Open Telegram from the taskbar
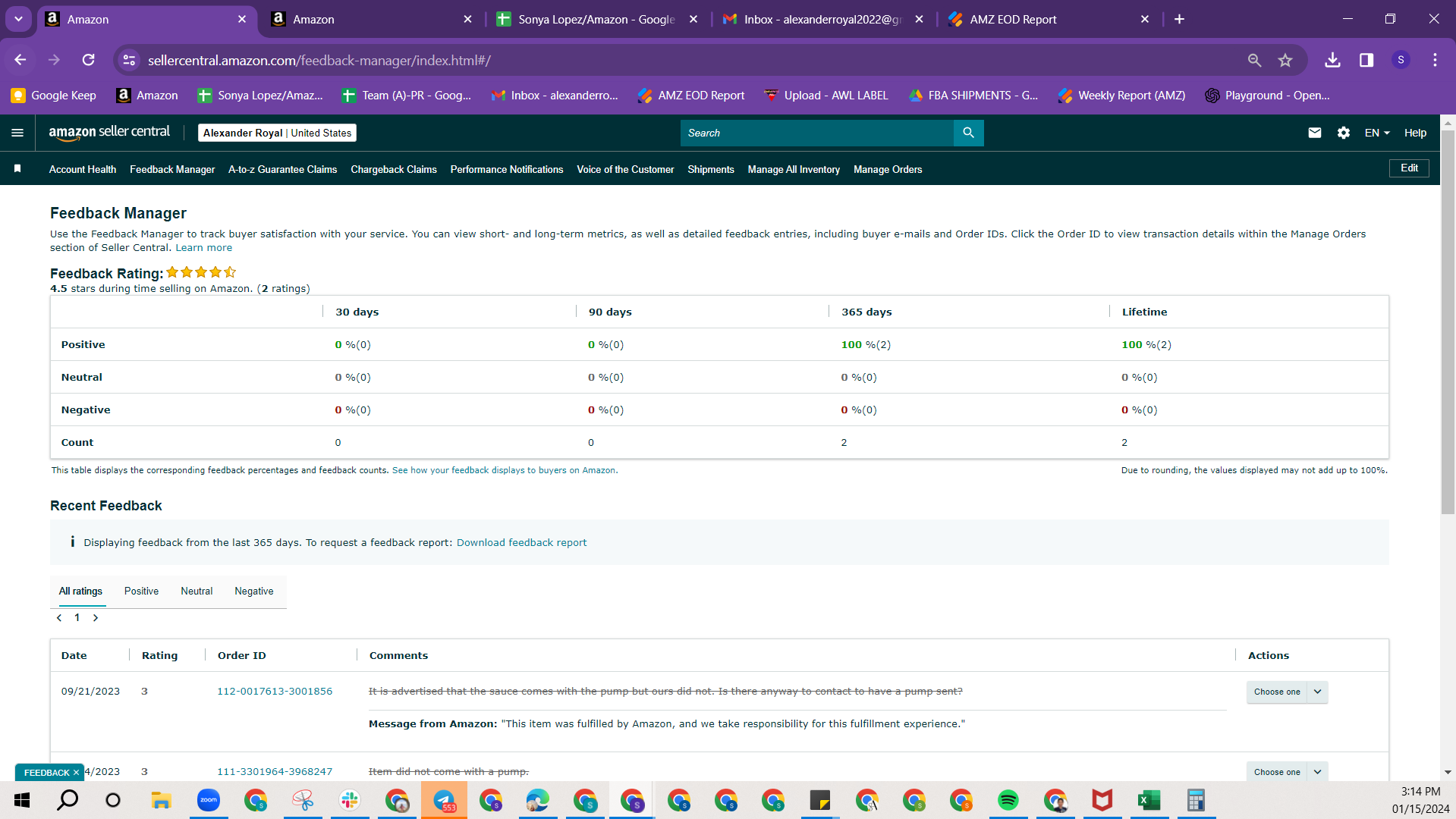Viewport: 1456px width, 819px height. click(444, 800)
